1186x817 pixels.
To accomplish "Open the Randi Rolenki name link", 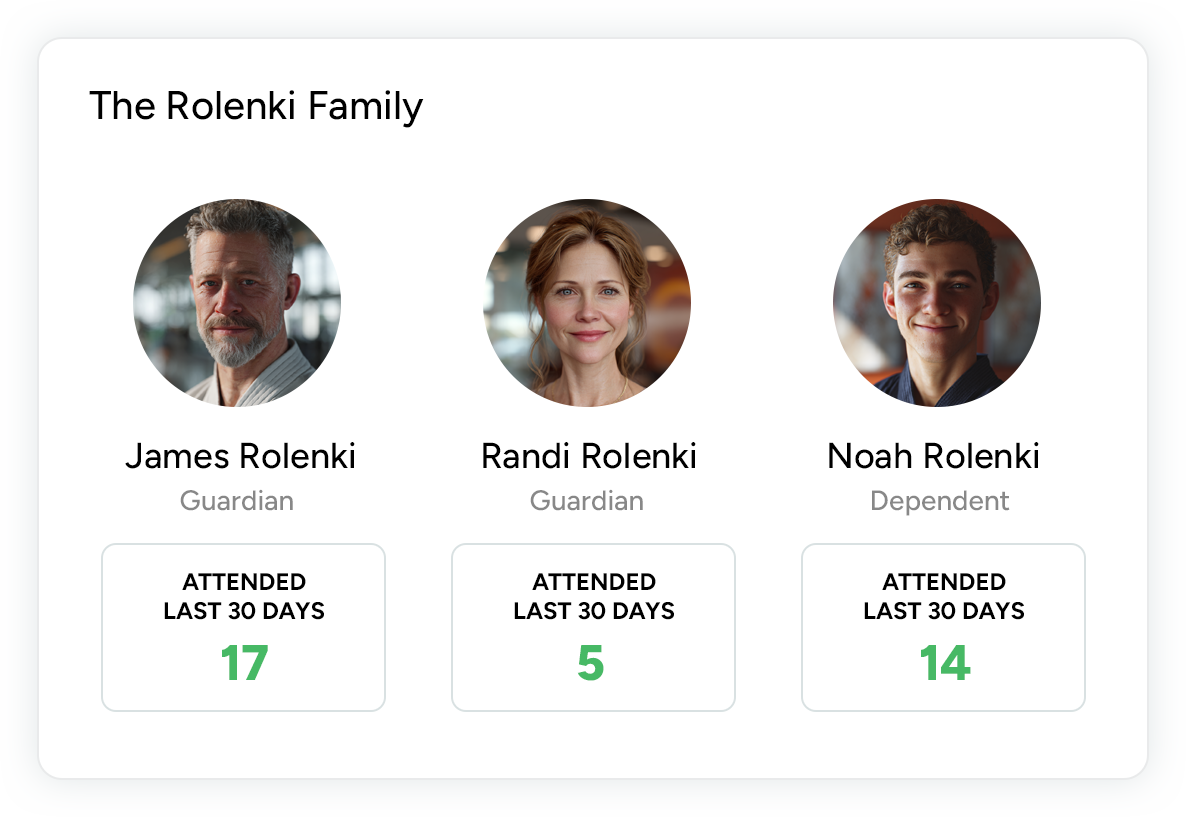I will click(x=588, y=456).
